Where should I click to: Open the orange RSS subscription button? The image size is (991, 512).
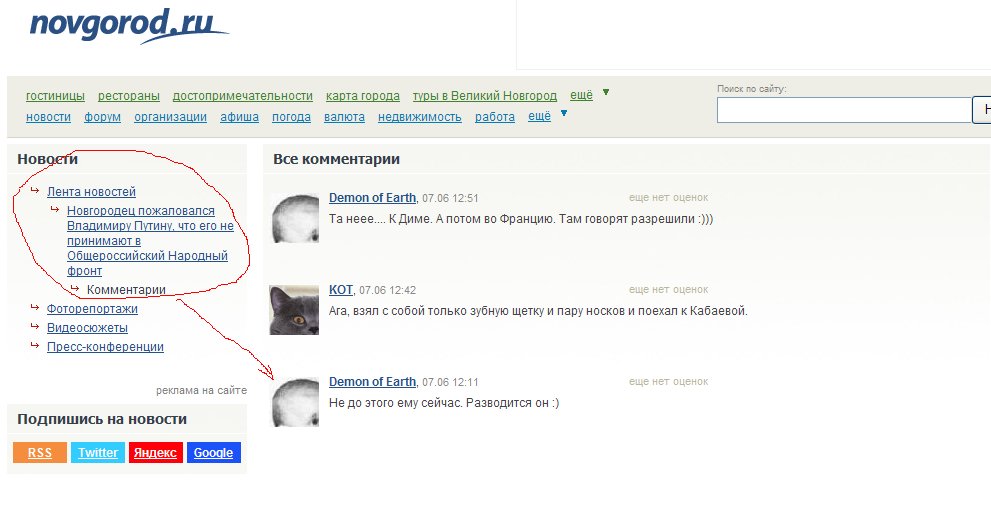click(40, 453)
